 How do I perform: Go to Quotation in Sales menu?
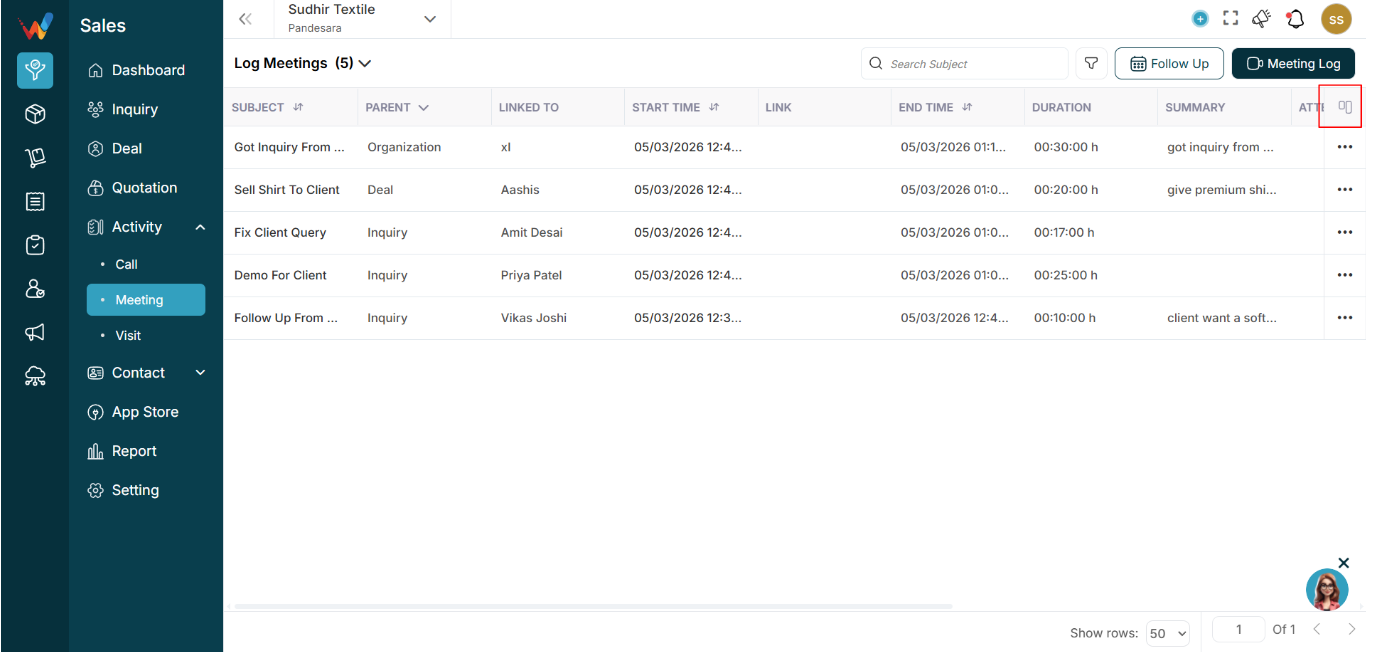point(144,187)
